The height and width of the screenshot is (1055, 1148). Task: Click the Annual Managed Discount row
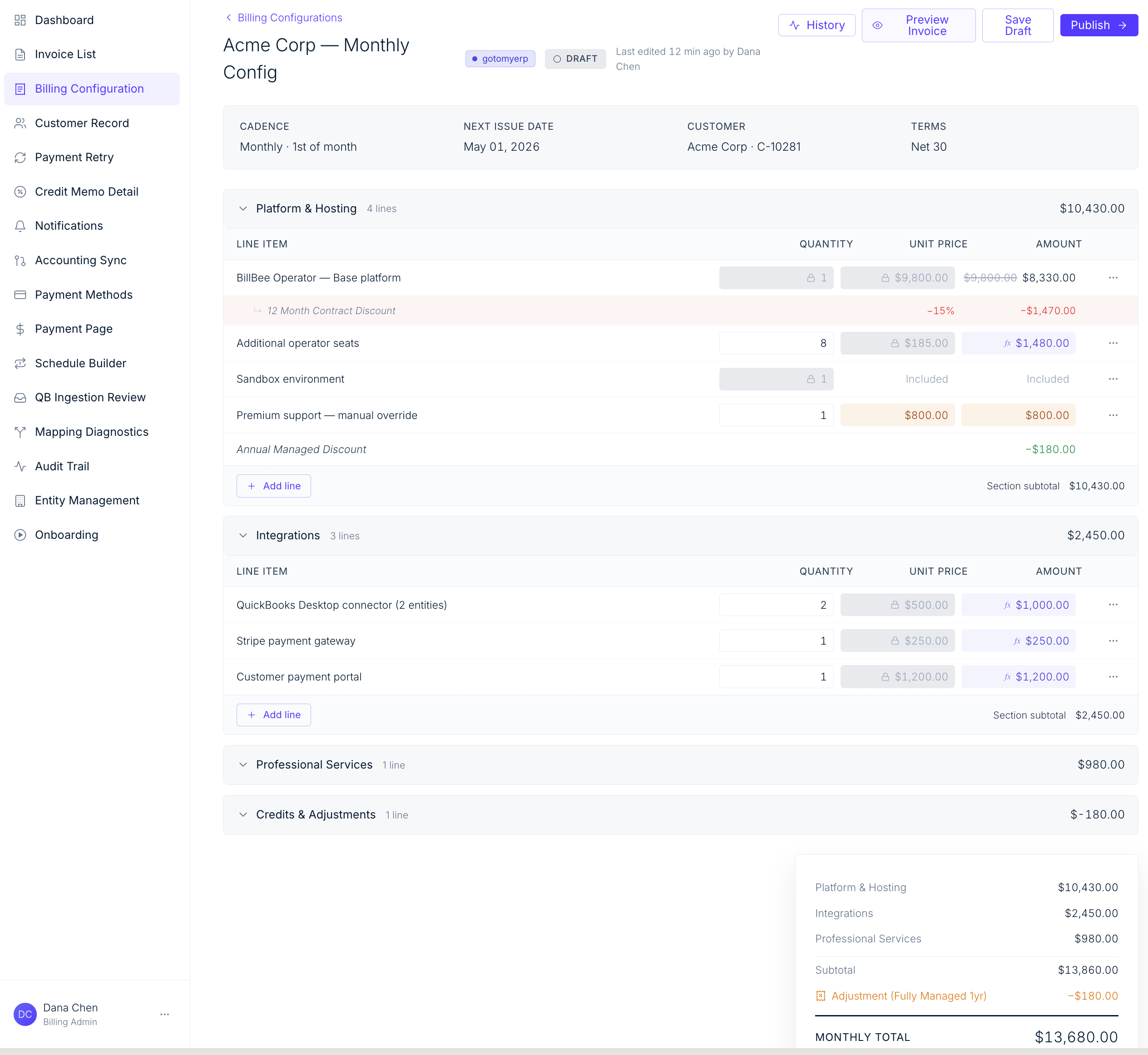680,449
